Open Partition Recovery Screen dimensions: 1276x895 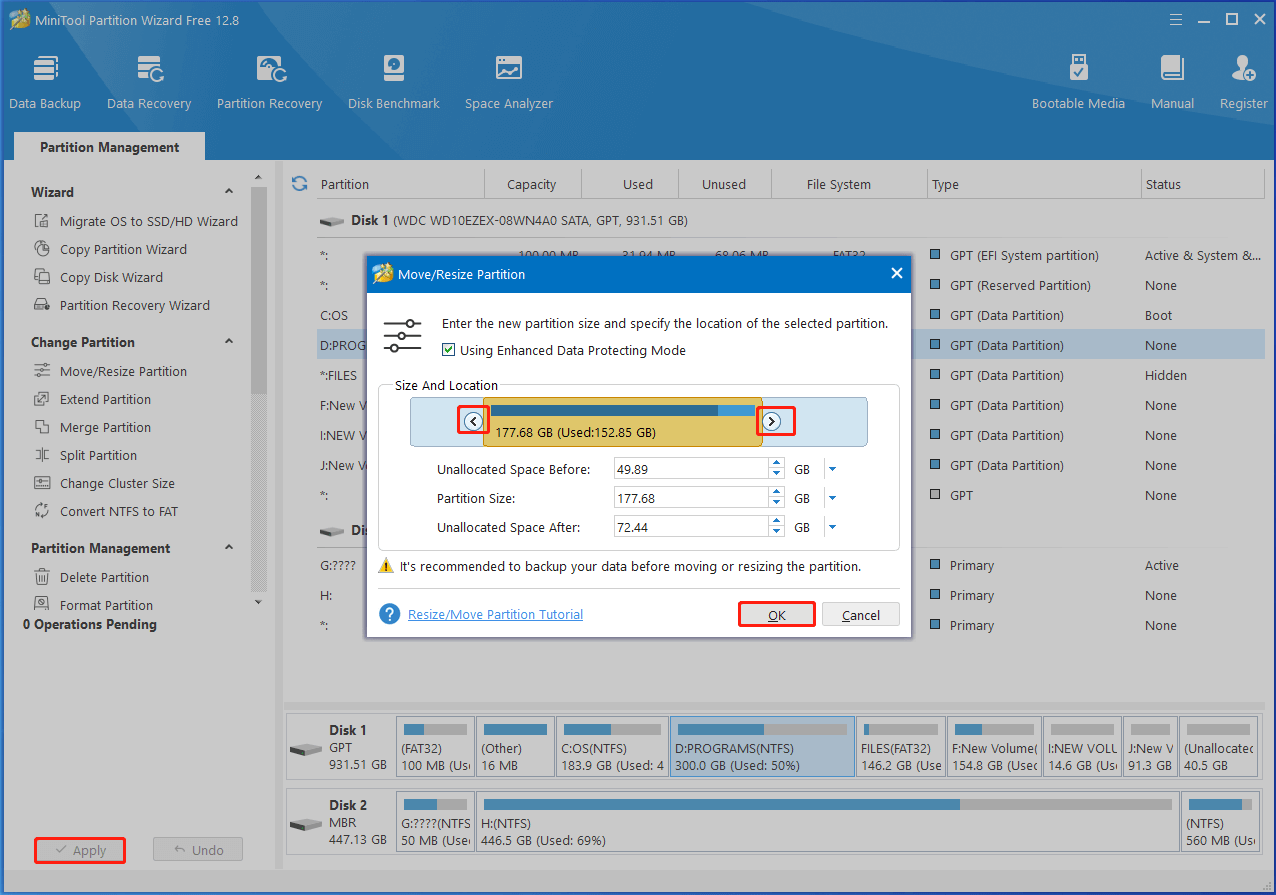click(x=269, y=82)
